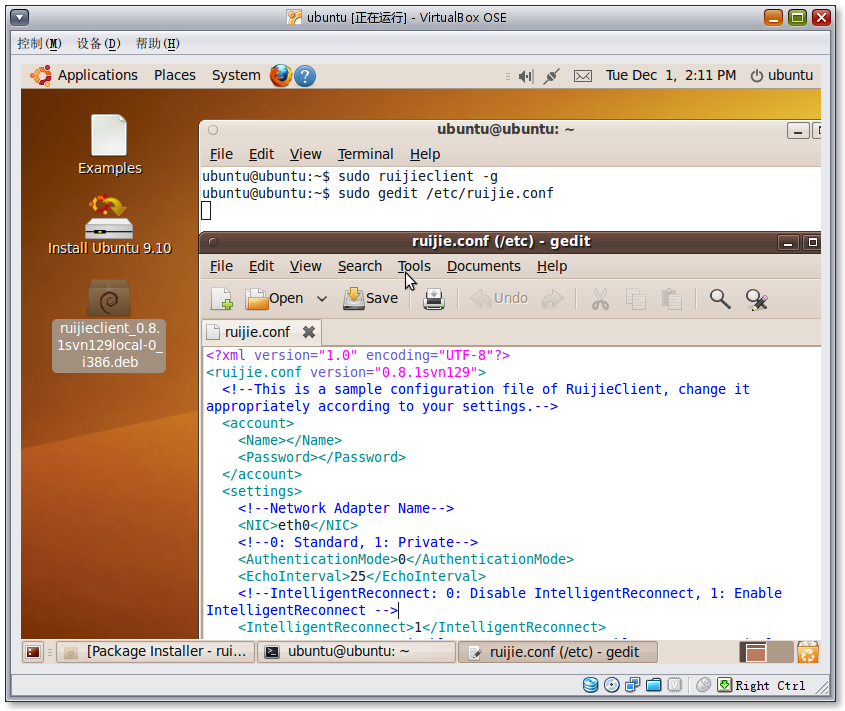
Task: Open gedit's Edit menu
Action: pos(261,266)
